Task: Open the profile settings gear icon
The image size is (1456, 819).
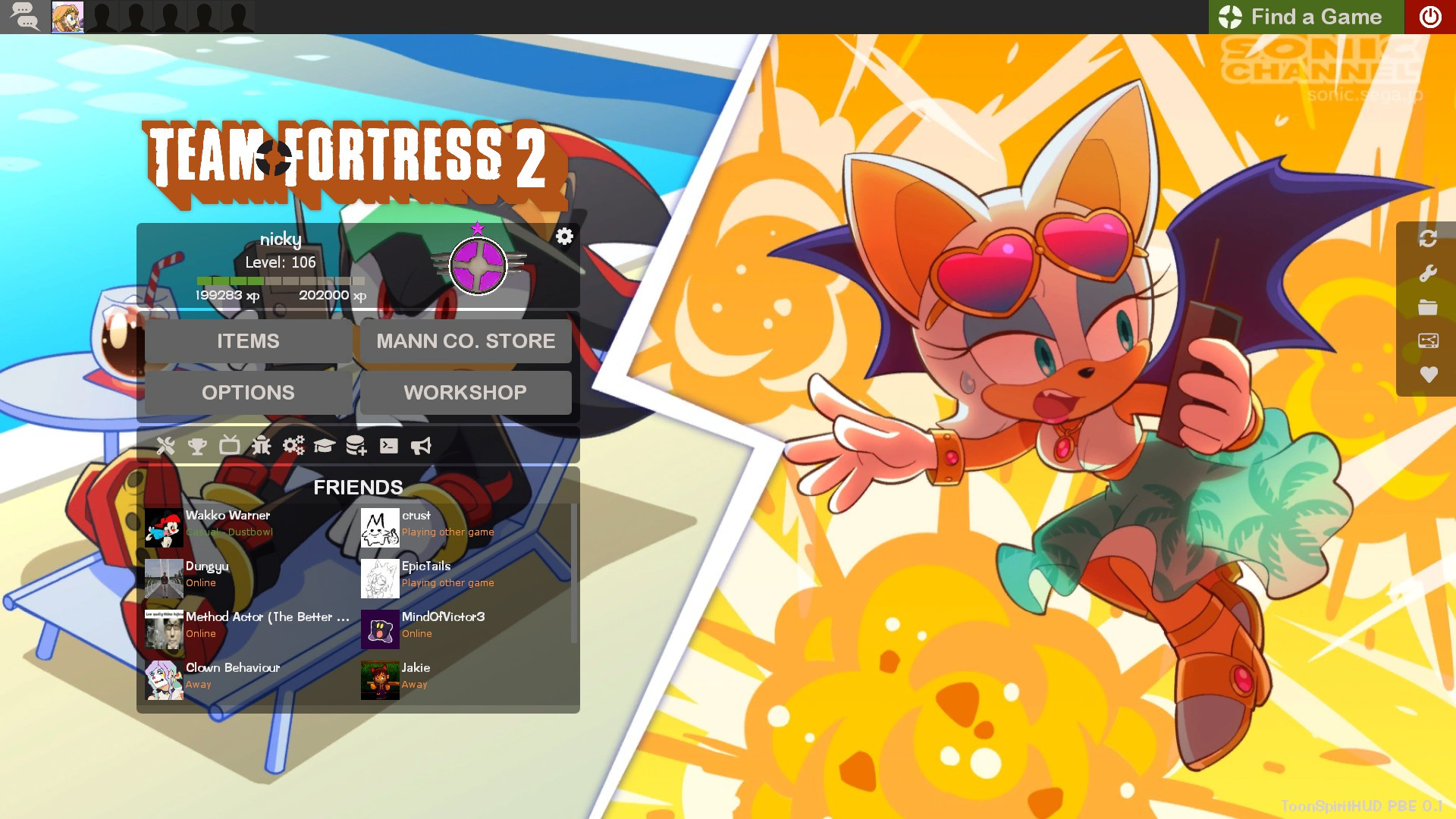Action: [564, 237]
